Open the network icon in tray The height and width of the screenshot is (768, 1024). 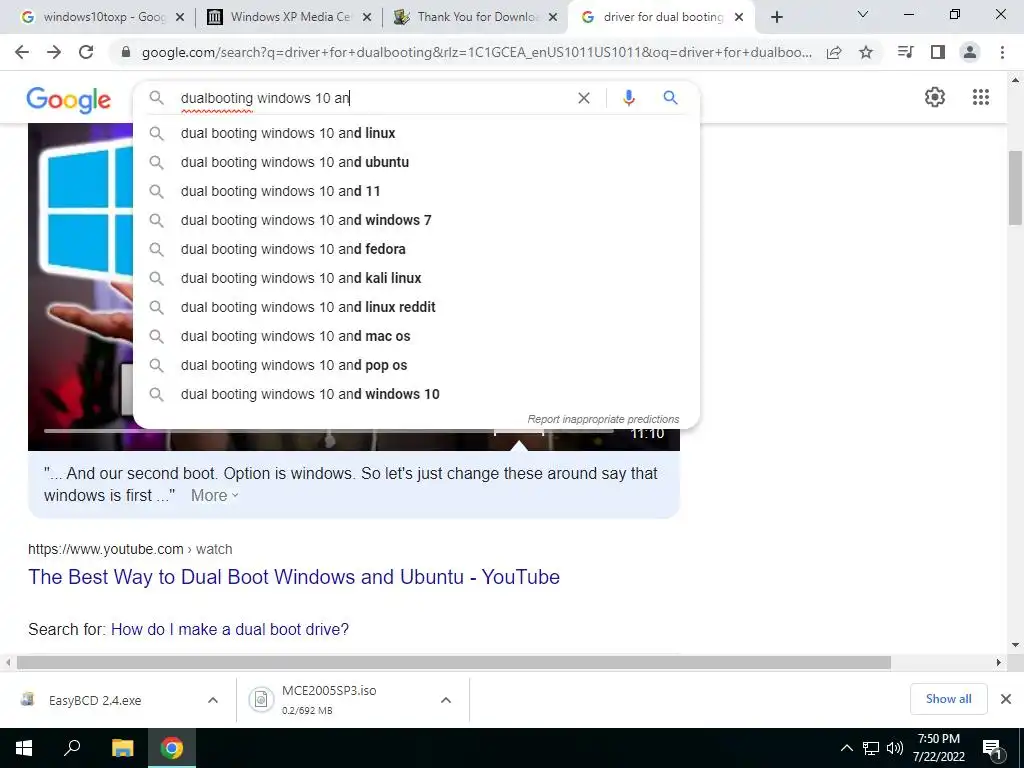tap(871, 748)
